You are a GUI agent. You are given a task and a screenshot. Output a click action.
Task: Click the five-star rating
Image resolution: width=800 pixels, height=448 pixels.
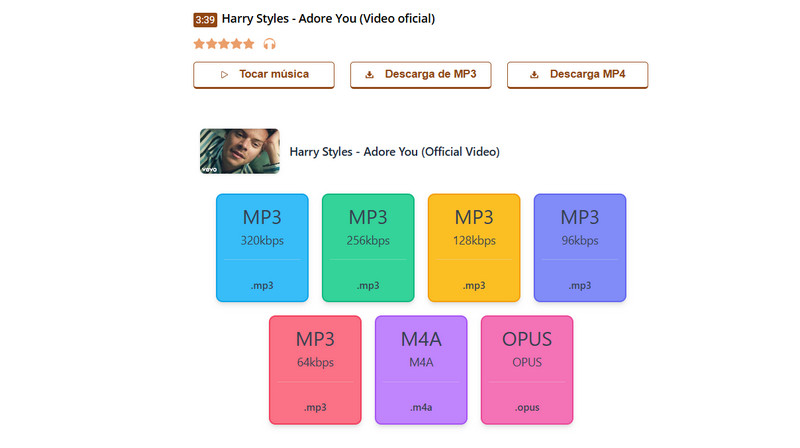pos(224,44)
